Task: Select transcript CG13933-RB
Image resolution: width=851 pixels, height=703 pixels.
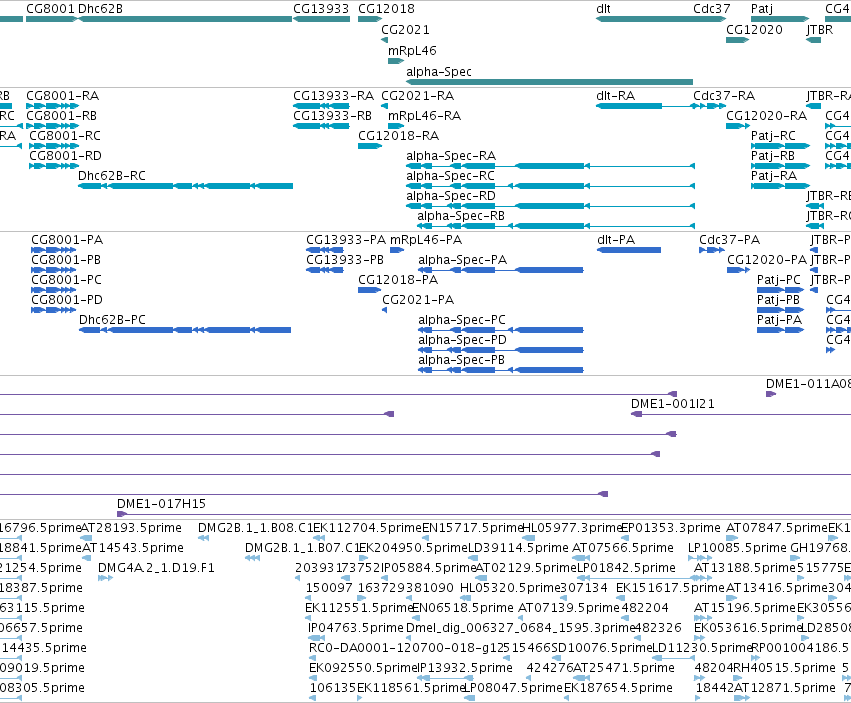Action: pos(321,126)
